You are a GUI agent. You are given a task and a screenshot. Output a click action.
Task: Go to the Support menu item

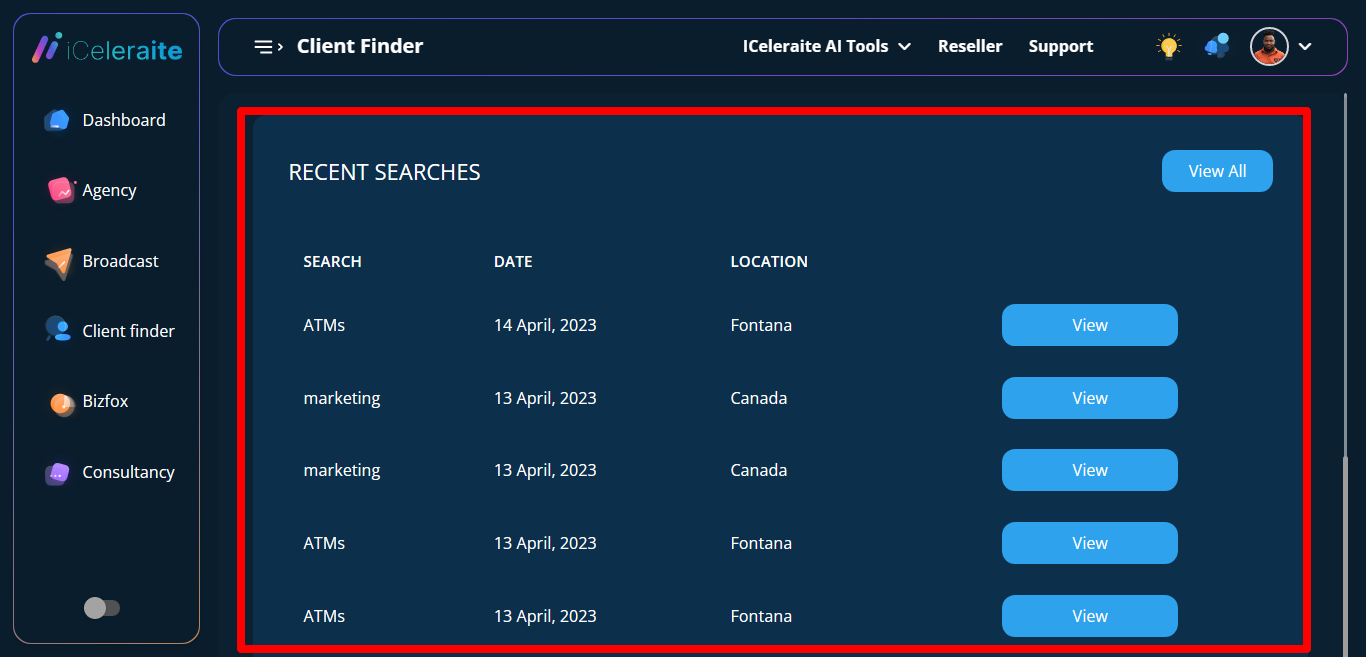pyautogui.click(x=1060, y=46)
